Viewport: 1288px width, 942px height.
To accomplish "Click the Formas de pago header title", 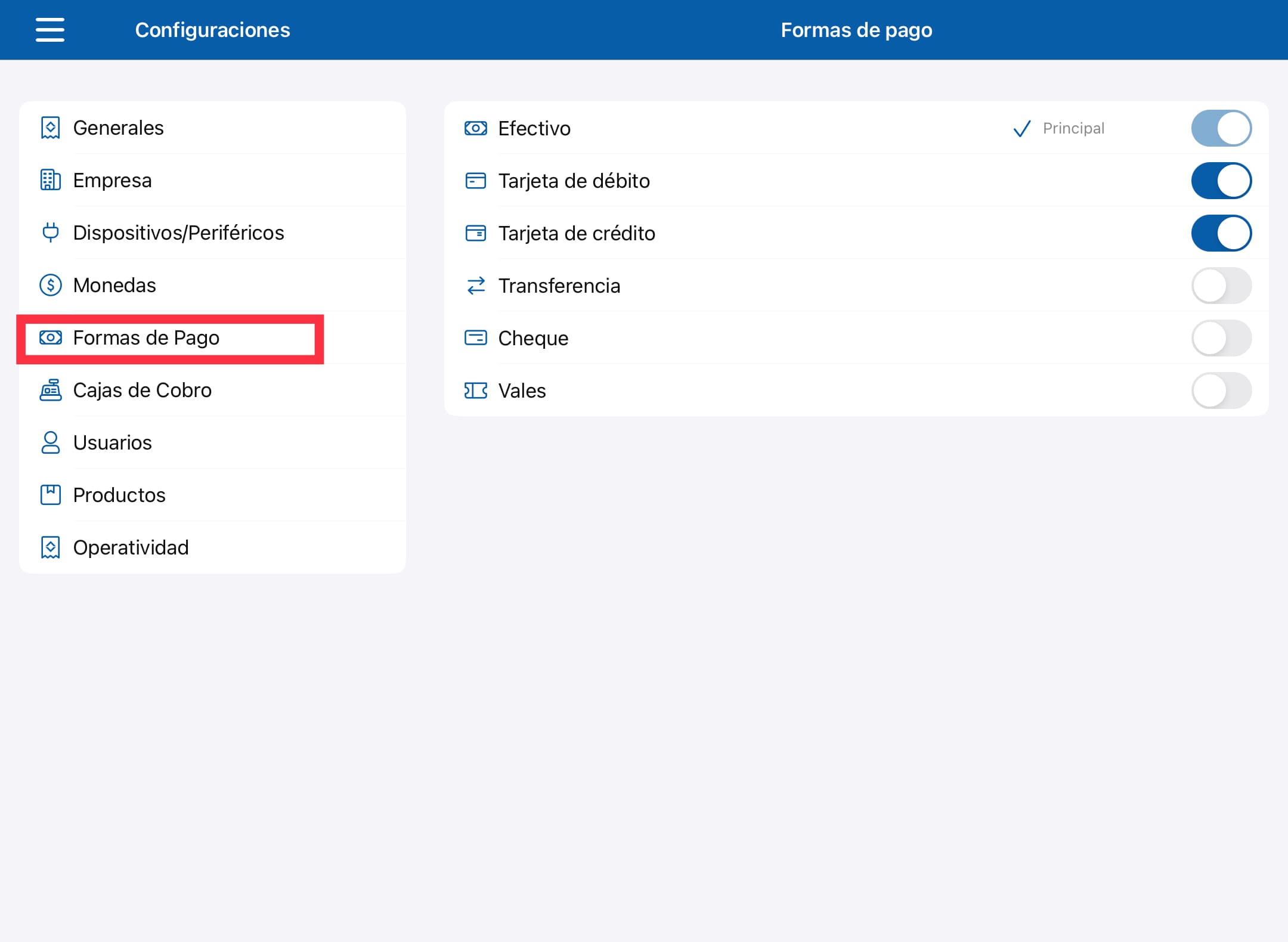I will 856,30.
